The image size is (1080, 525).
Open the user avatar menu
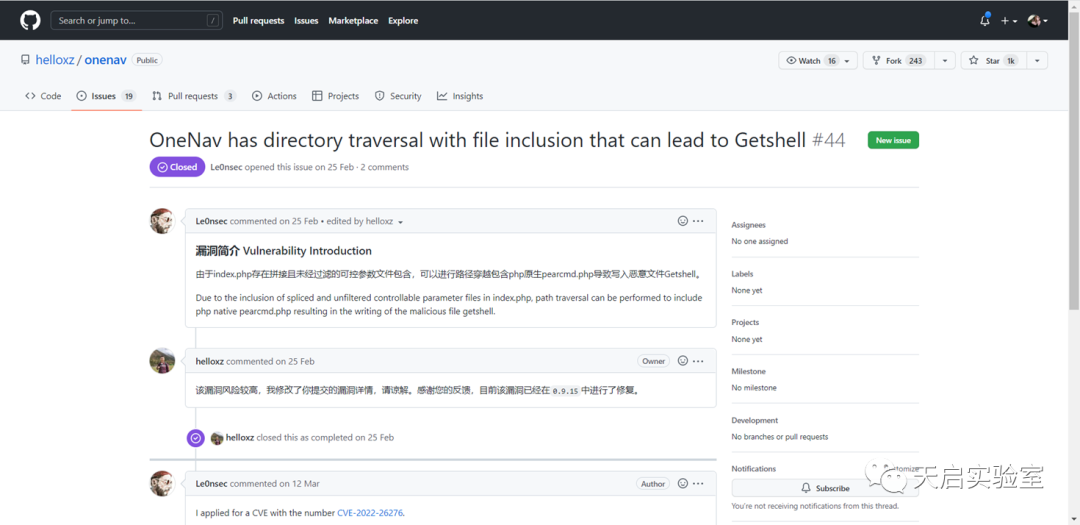pos(1038,21)
